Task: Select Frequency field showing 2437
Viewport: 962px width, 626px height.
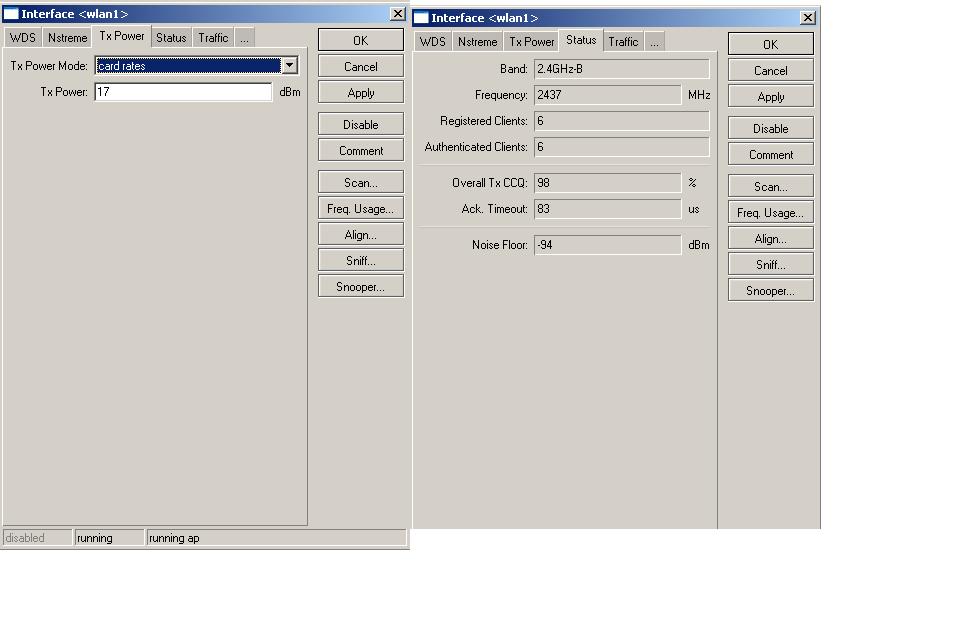Action: [x=607, y=95]
